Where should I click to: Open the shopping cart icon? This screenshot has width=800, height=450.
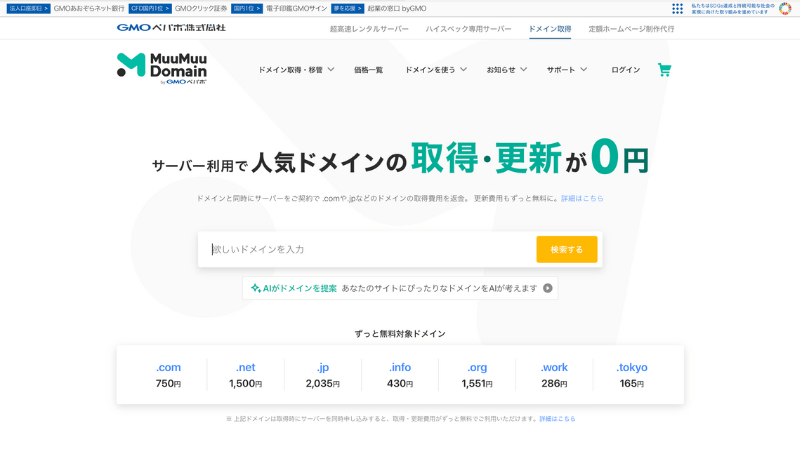(664, 70)
